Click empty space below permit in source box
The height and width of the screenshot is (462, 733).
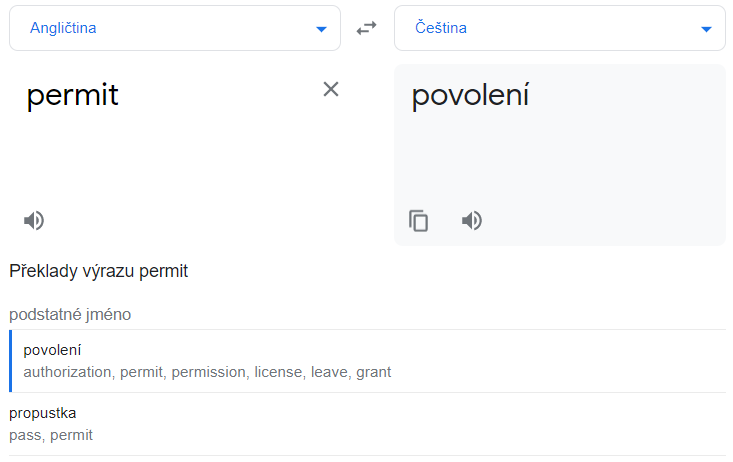(x=170, y=160)
